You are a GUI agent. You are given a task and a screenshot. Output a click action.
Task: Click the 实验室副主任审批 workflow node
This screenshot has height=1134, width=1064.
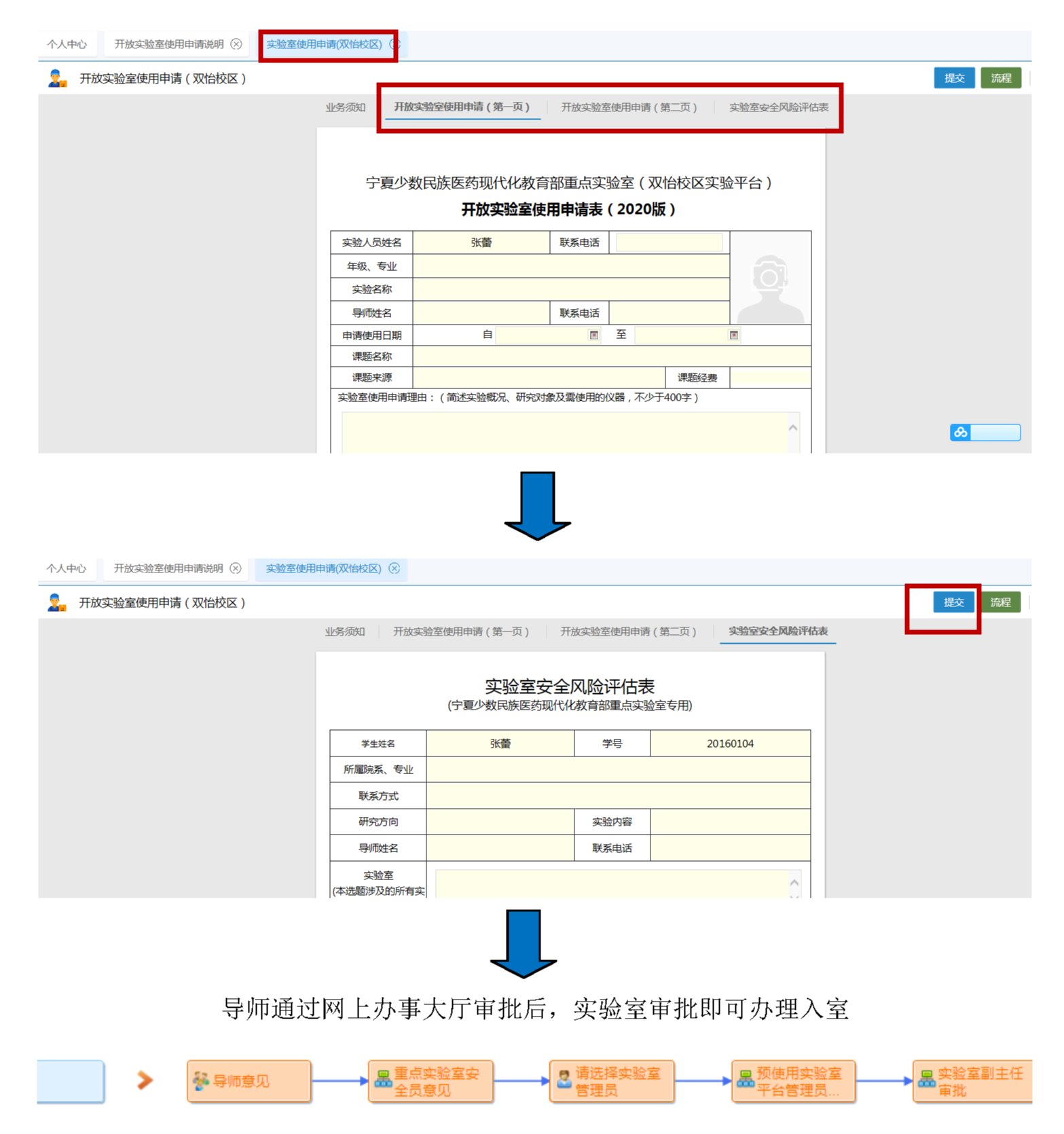click(972, 1081)
